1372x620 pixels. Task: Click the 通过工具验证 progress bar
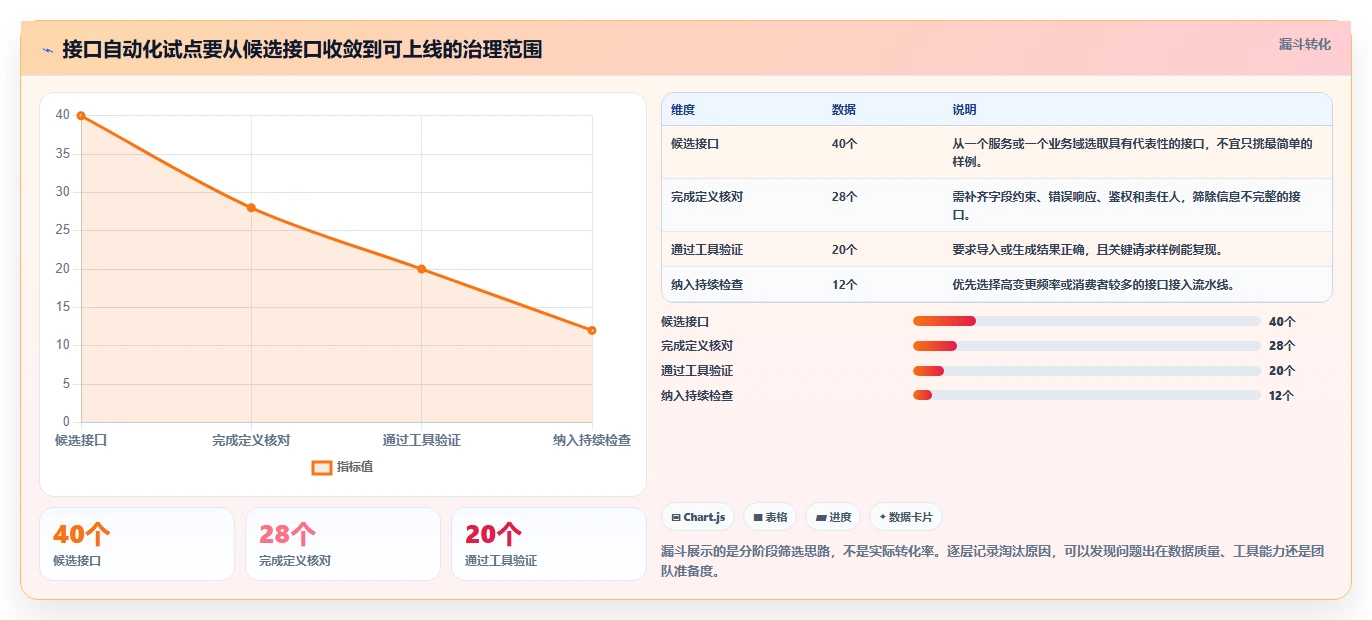[x=1086, y=371]
